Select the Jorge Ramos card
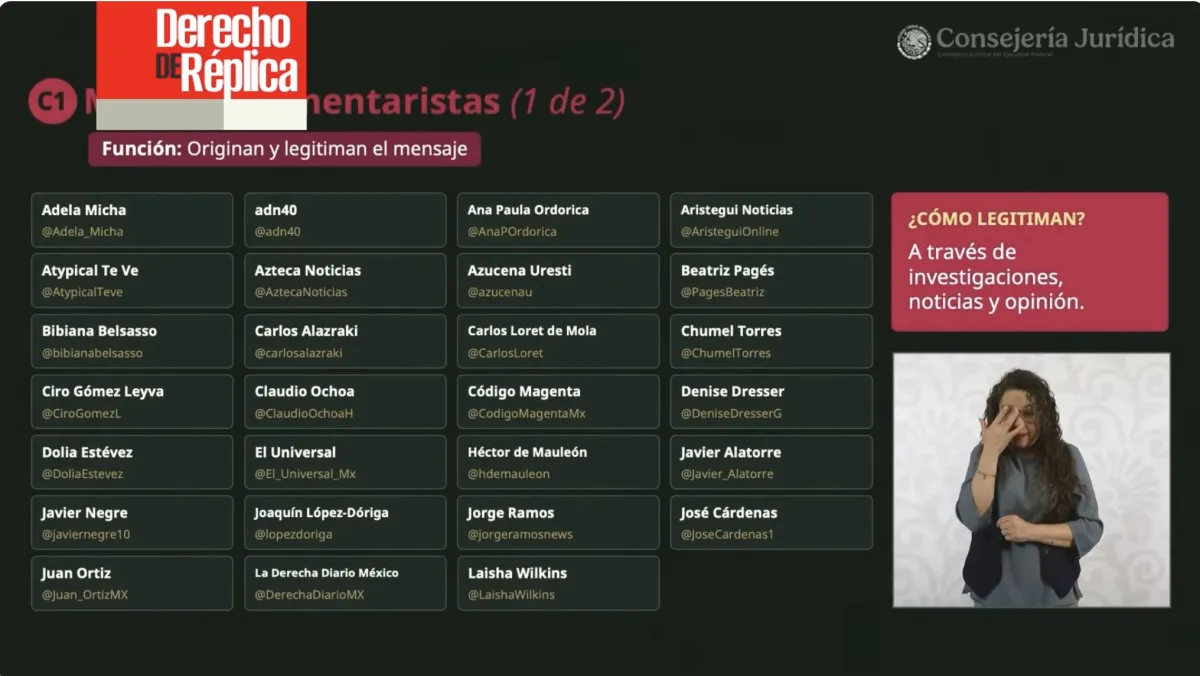Screen dimensions: 1200x676 [x=558, y=523]
